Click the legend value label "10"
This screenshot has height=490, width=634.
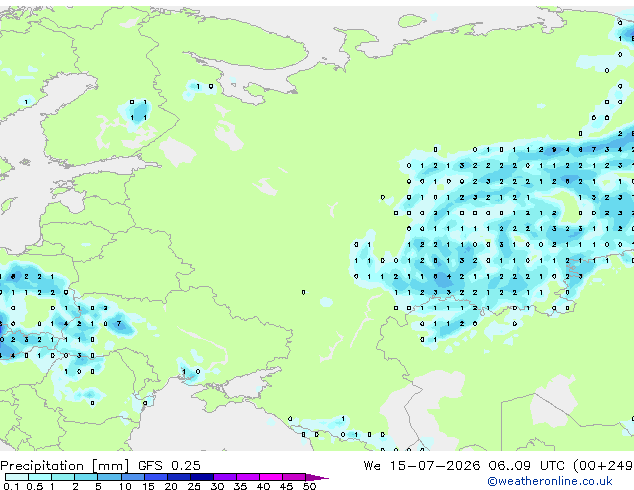(x=125, y=486)
